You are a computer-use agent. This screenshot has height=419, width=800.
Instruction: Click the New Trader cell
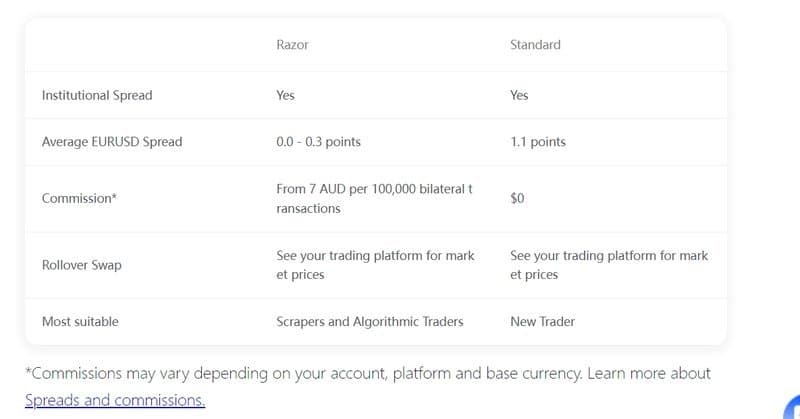(542, 322)
